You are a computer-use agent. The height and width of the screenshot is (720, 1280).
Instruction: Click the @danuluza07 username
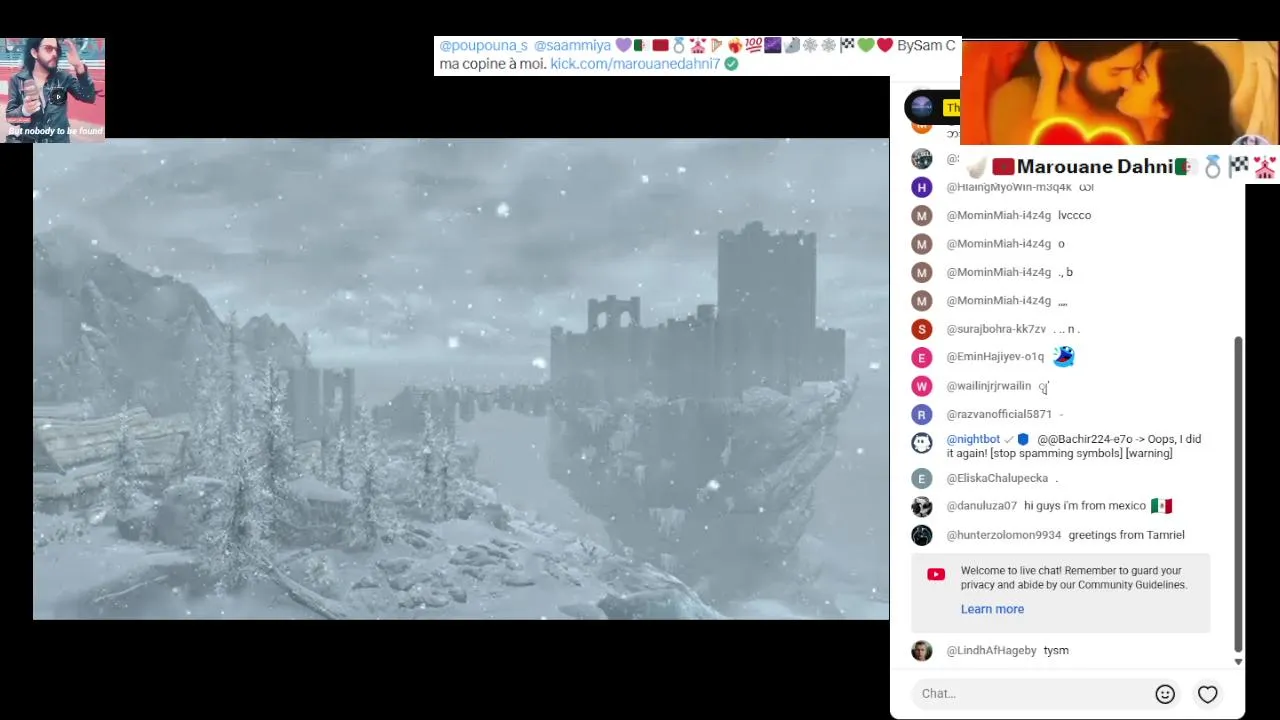[x=981, y=506]
